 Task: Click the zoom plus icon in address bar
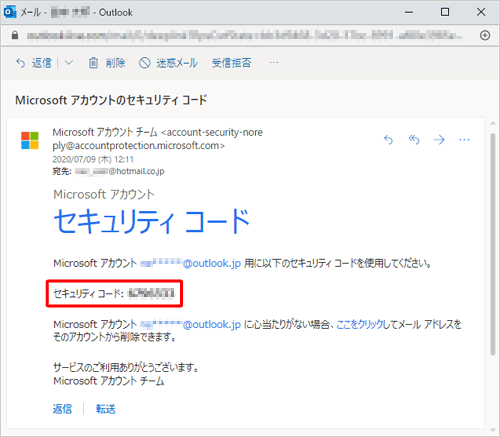point(485,35)
